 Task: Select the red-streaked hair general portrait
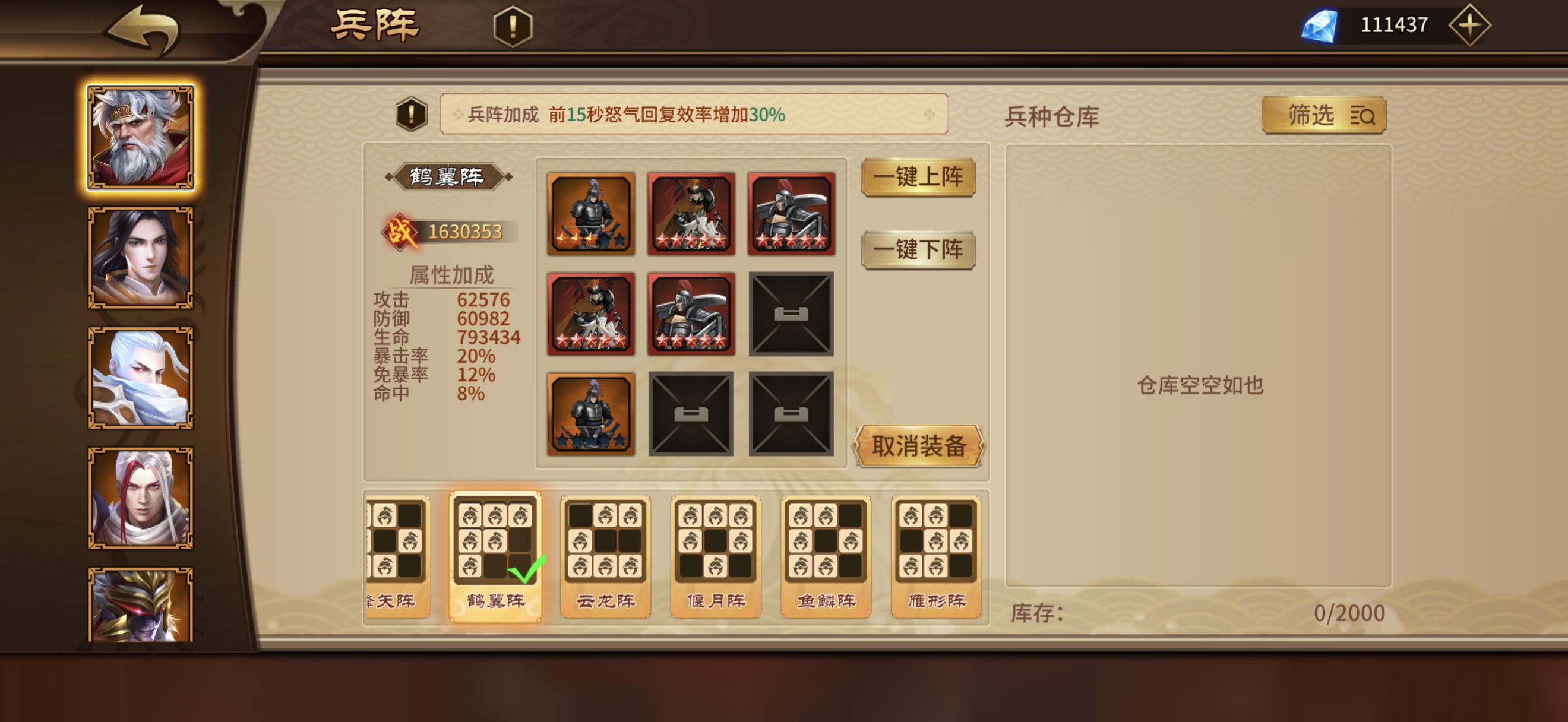pyautogui.click(x=141, y=498)
